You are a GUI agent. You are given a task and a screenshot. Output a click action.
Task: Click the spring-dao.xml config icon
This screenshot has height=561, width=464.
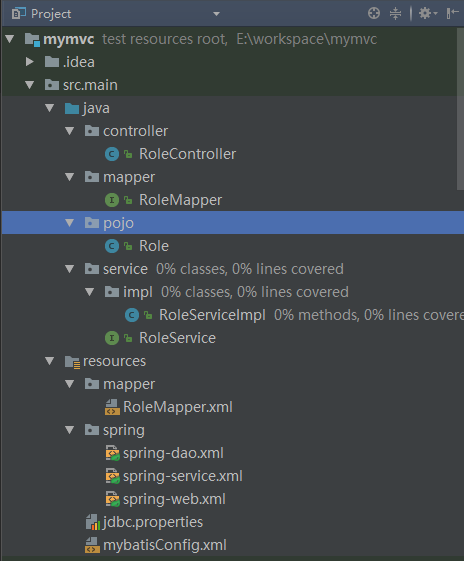pyautogui.click(x=112, y=453)
